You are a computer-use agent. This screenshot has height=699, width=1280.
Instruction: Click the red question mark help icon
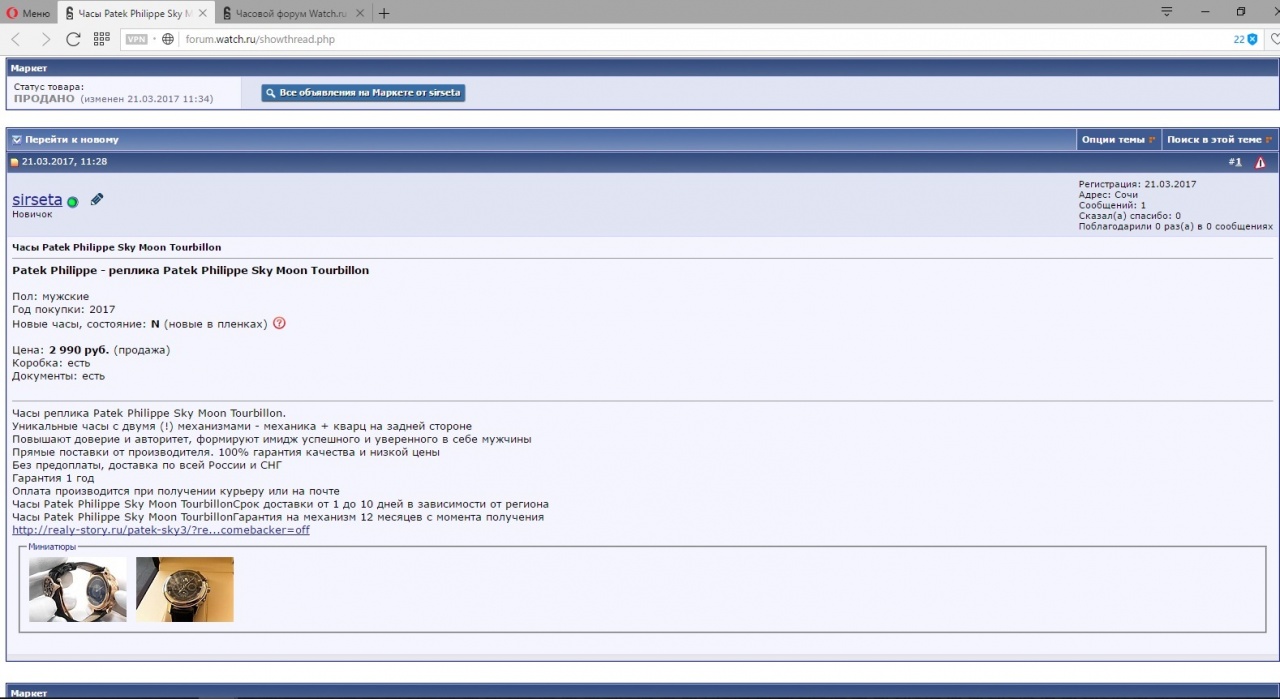coord(279,324)
